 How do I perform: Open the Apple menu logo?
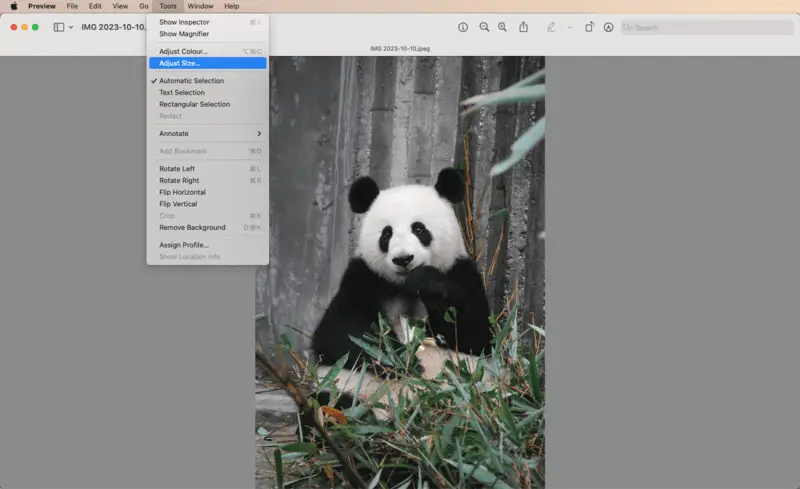pyautogui.click(x=14, y=6)
